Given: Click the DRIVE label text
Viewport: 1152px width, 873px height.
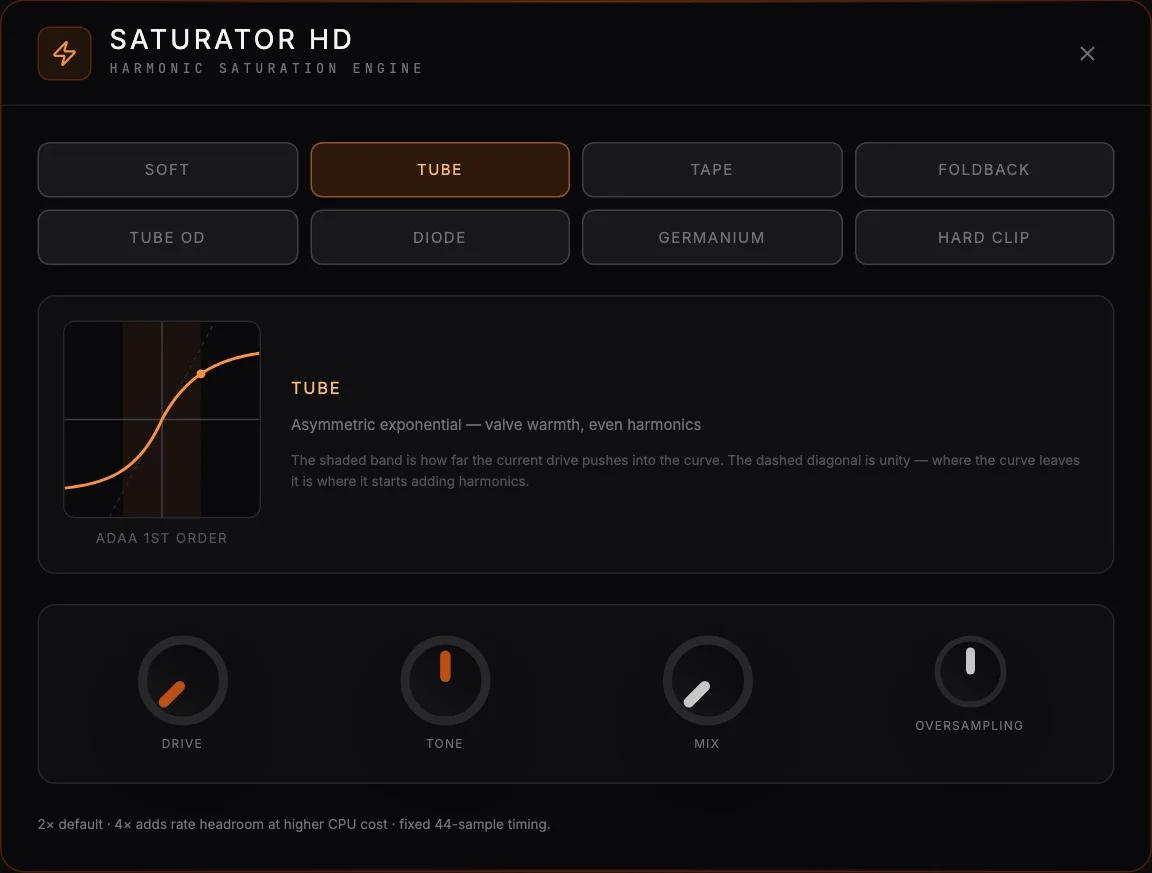Looking at the screenshot, I should click(x=182, y=744).
